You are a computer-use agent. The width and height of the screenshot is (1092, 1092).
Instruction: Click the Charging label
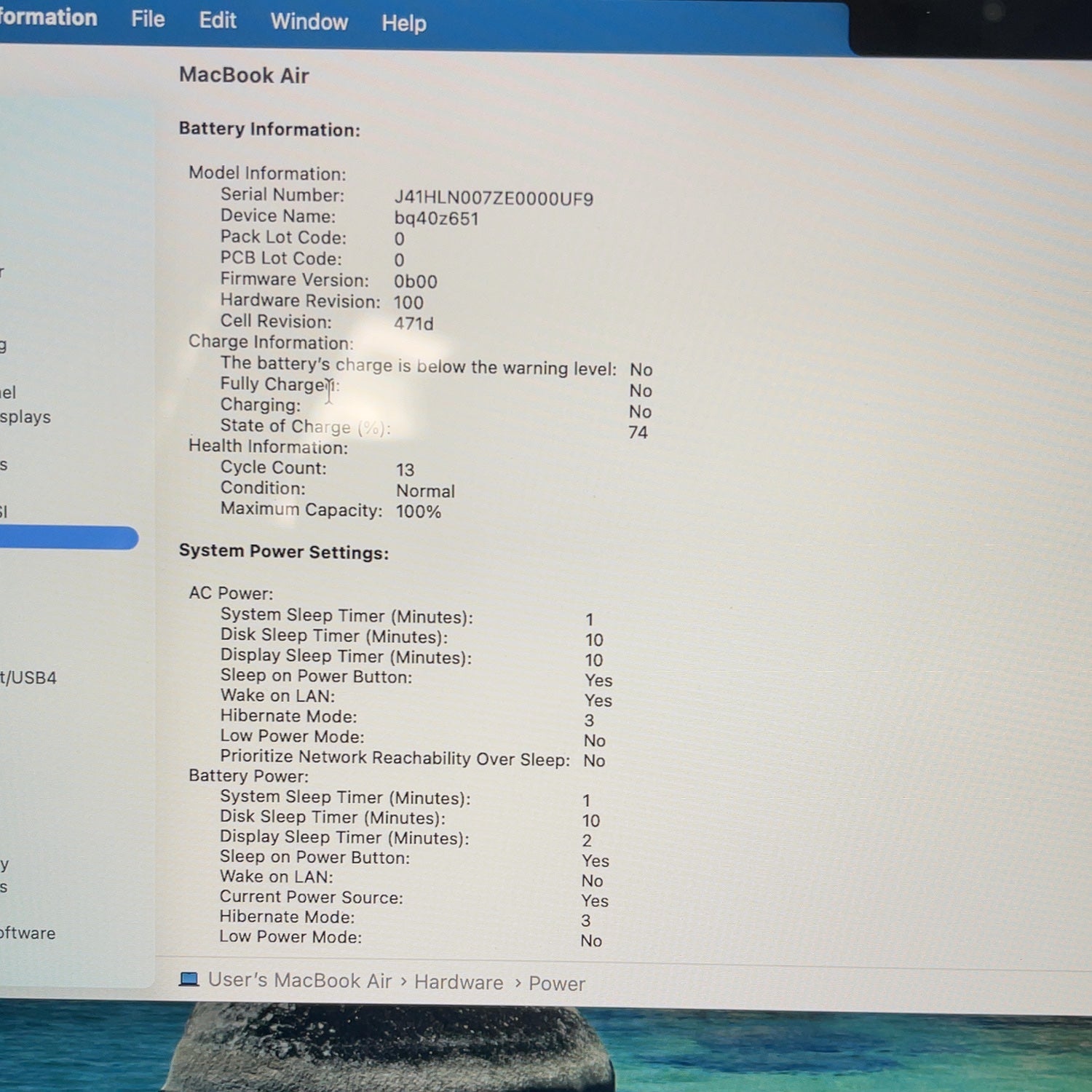[261, 405]
